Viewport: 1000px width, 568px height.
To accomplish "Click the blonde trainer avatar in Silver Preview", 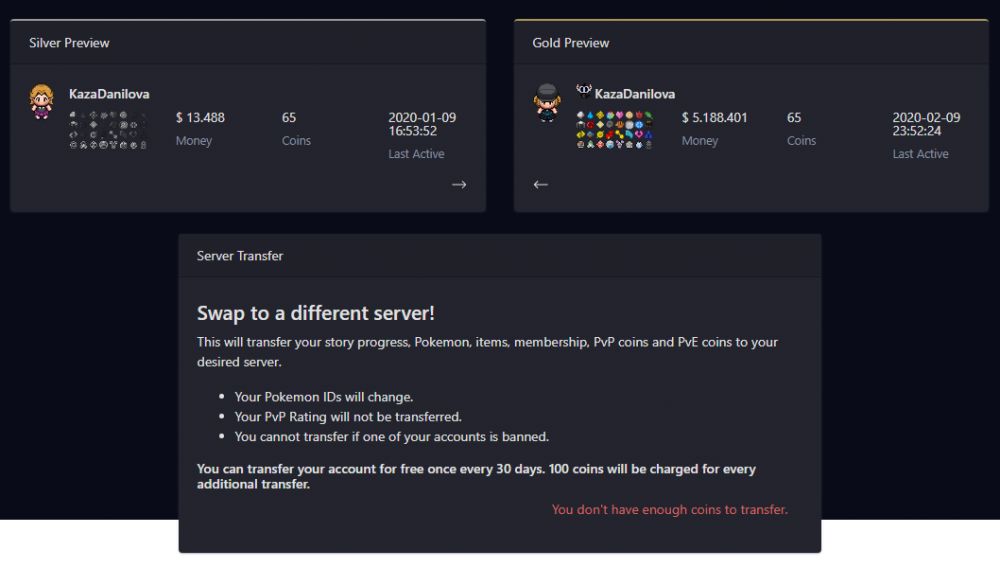I will 42,103.
